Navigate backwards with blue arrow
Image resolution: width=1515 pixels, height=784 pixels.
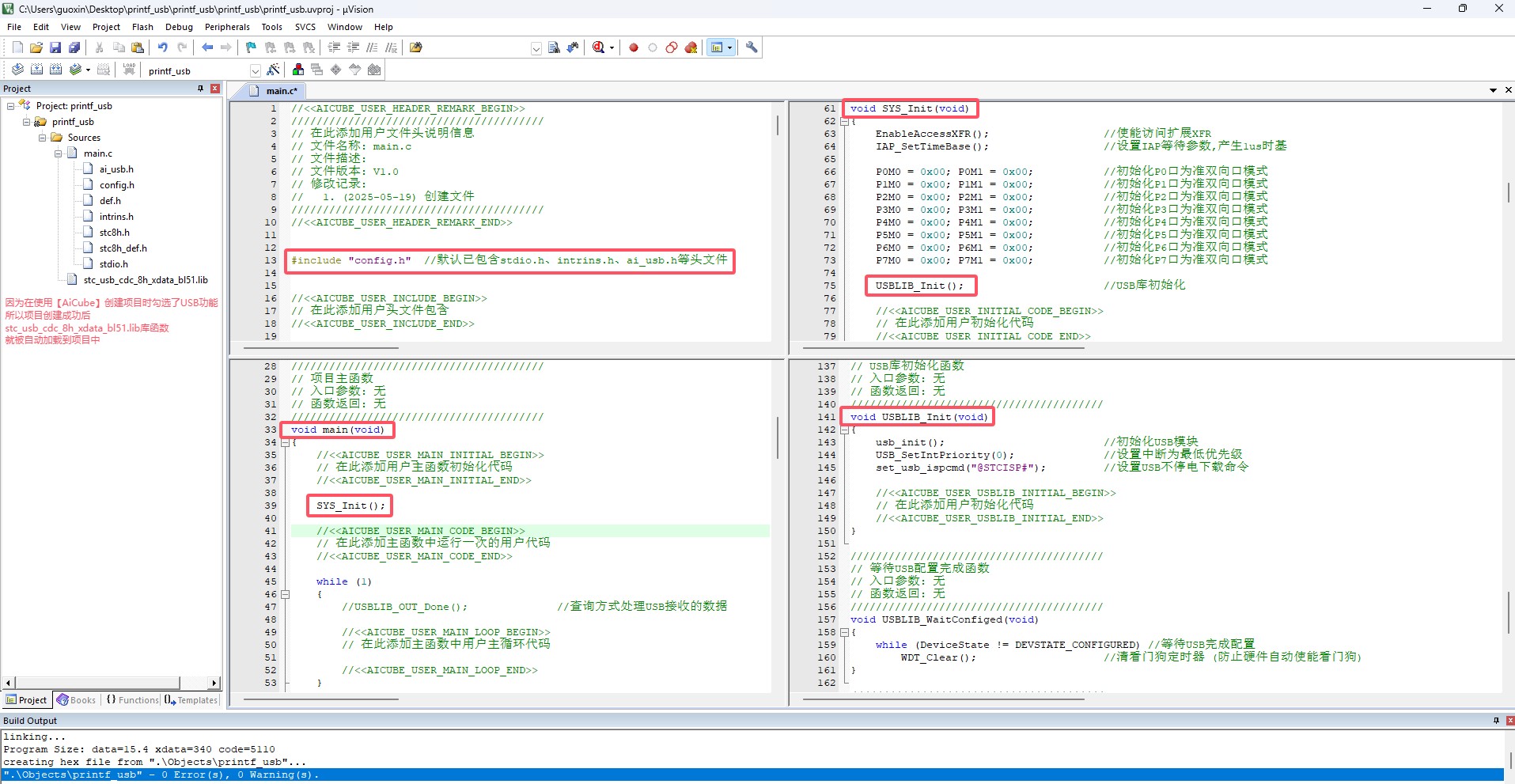[207, 47]
